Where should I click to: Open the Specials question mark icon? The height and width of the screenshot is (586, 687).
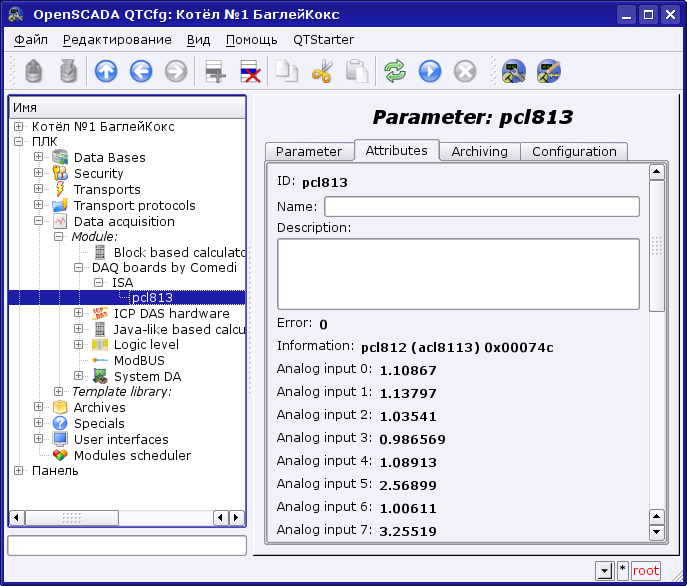pyautogui.click(x=60, y=423)
